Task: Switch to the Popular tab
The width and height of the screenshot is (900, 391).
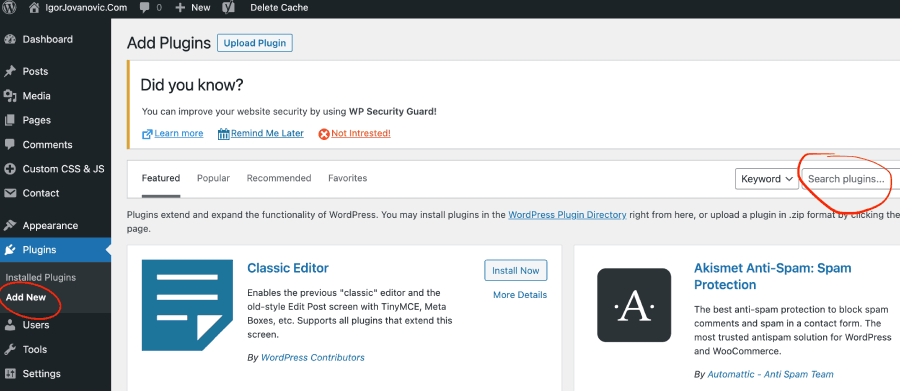Action: point(214,178)
